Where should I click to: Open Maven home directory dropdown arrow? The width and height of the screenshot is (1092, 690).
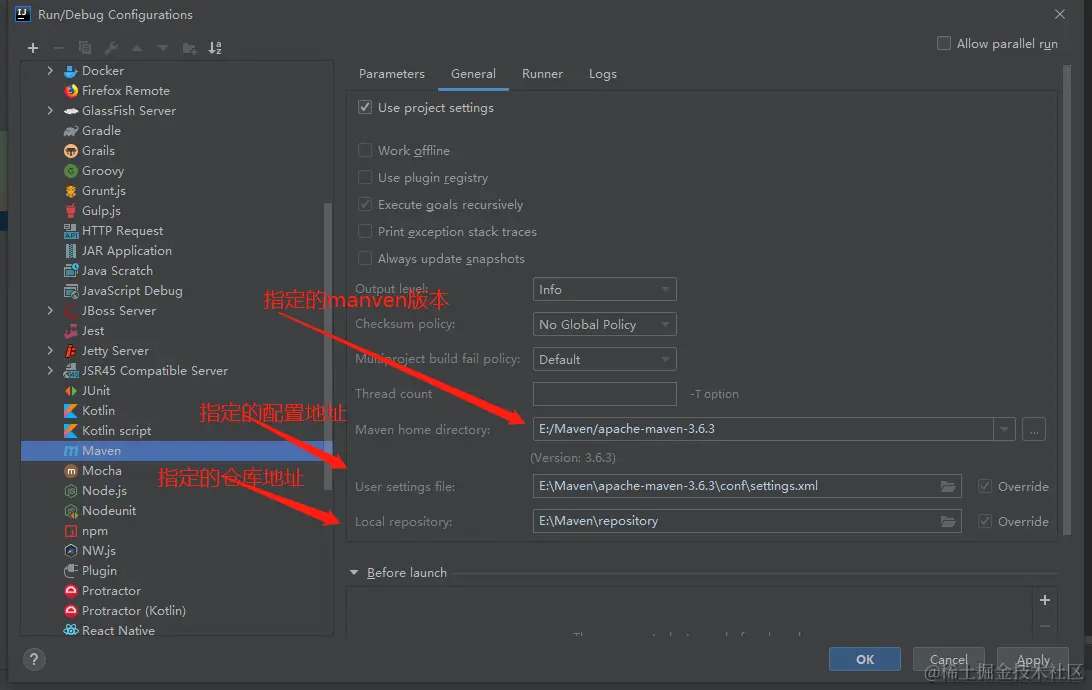pos(1004,429)
